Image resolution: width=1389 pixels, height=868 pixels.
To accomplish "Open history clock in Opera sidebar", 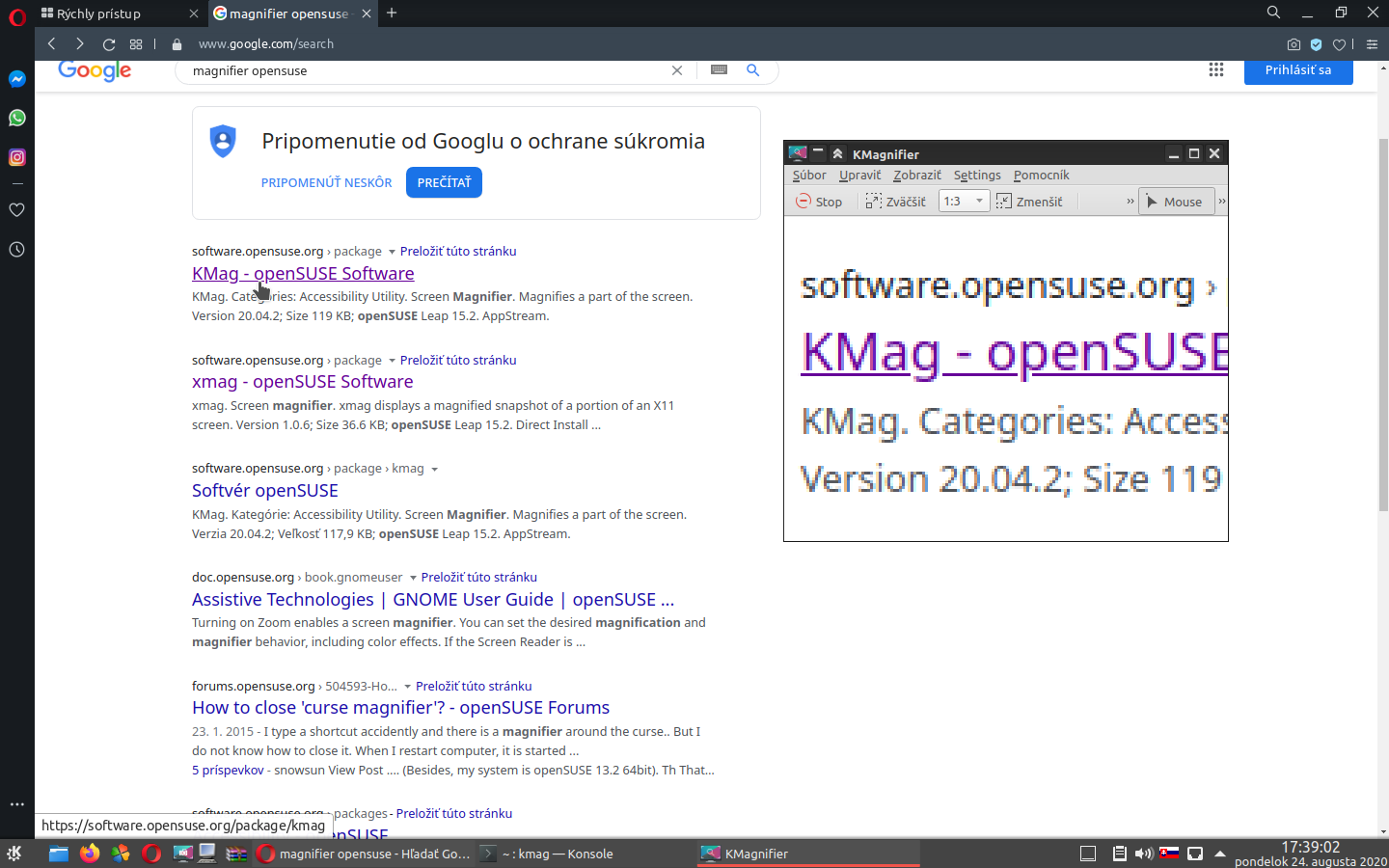I will (x=17, y=250).
